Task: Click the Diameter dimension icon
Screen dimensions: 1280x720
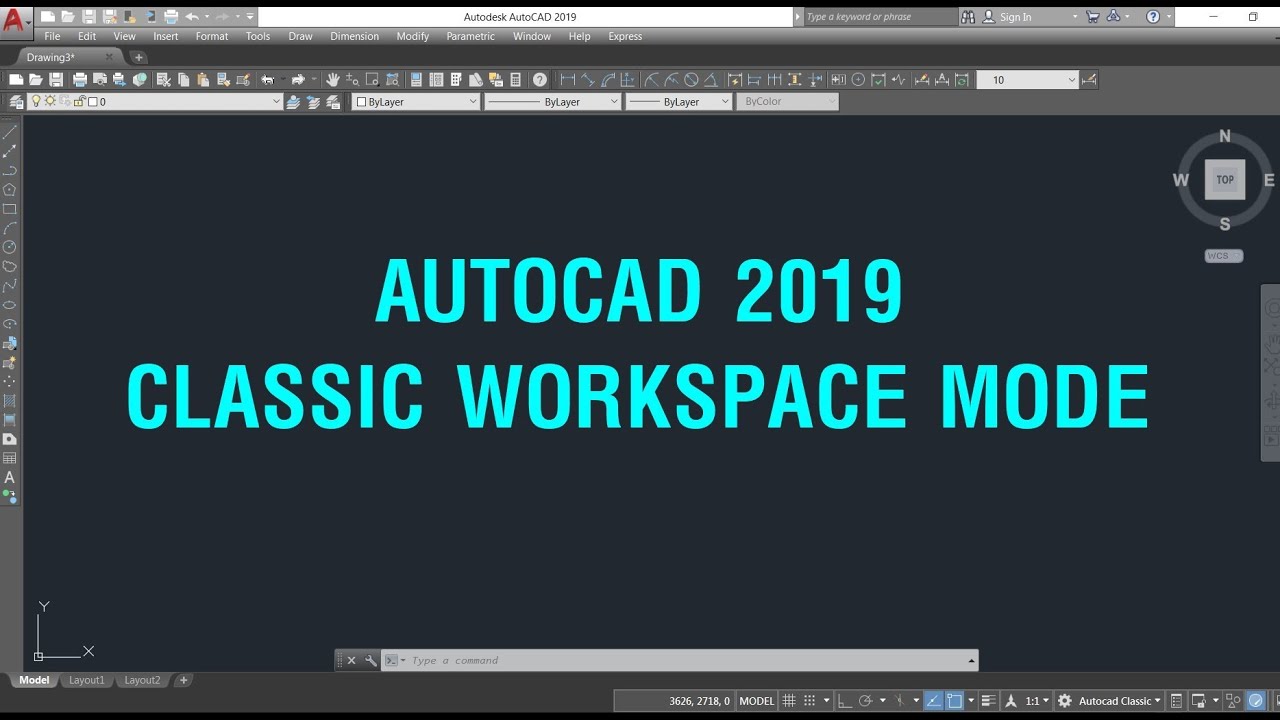Action: point(691,80)
